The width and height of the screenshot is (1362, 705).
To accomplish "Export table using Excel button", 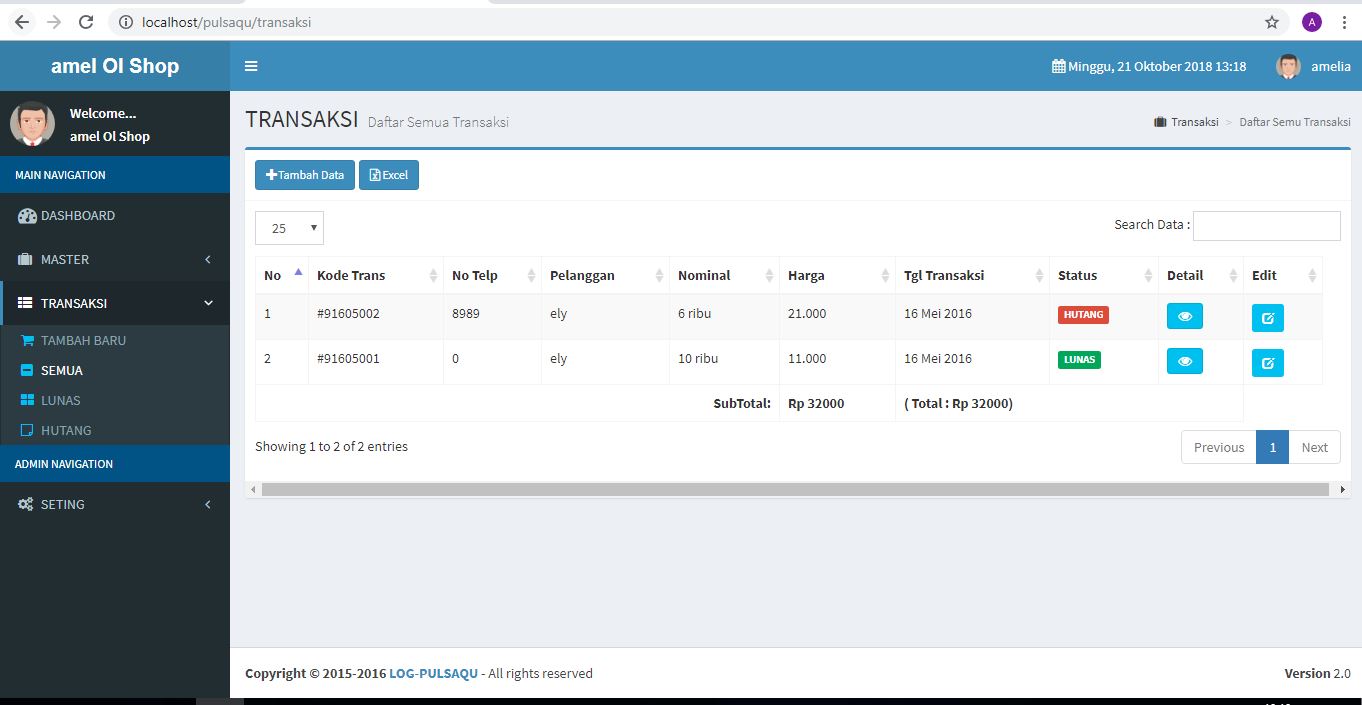I will tap(389, 175).
